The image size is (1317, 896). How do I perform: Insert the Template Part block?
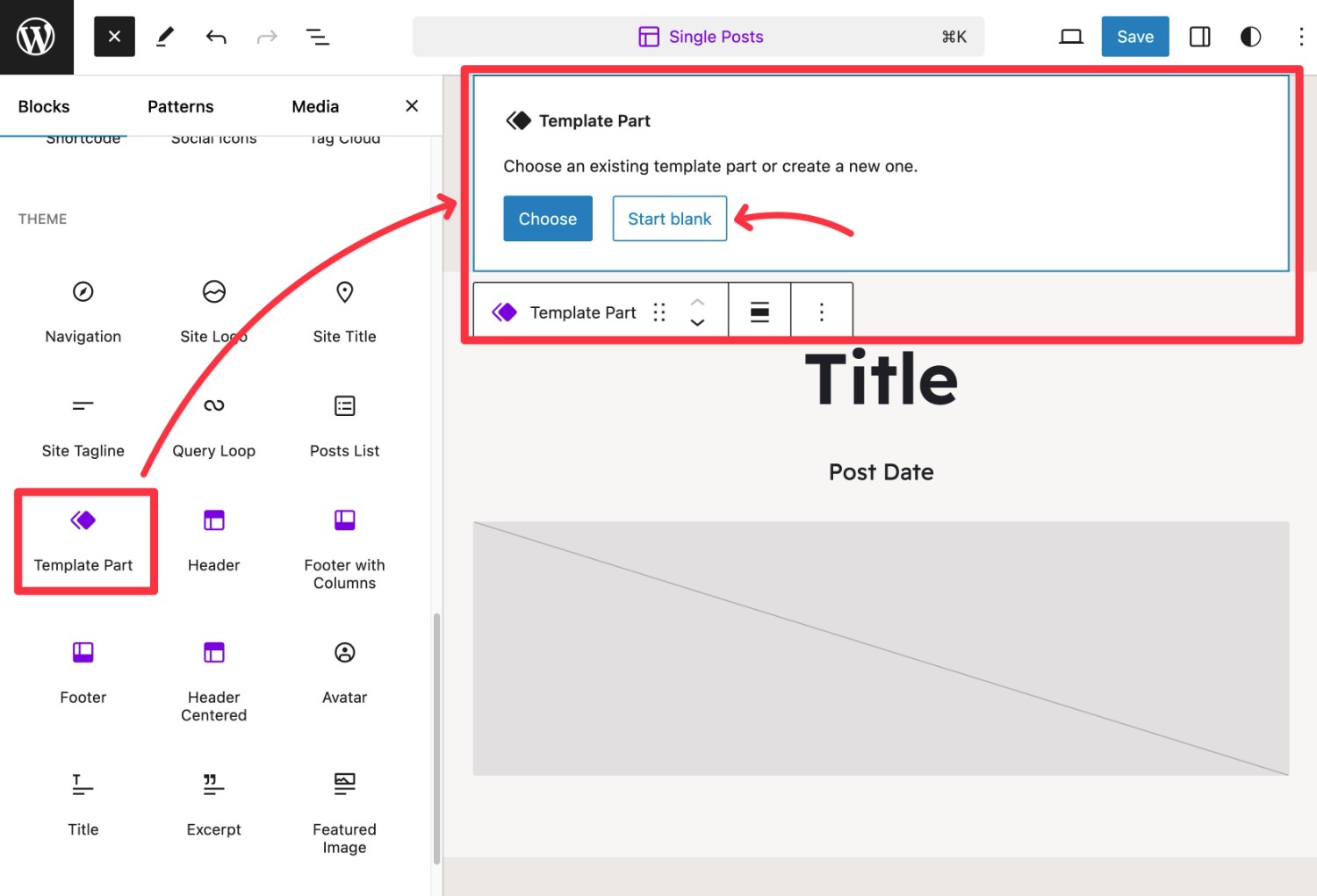pos(83,541)
